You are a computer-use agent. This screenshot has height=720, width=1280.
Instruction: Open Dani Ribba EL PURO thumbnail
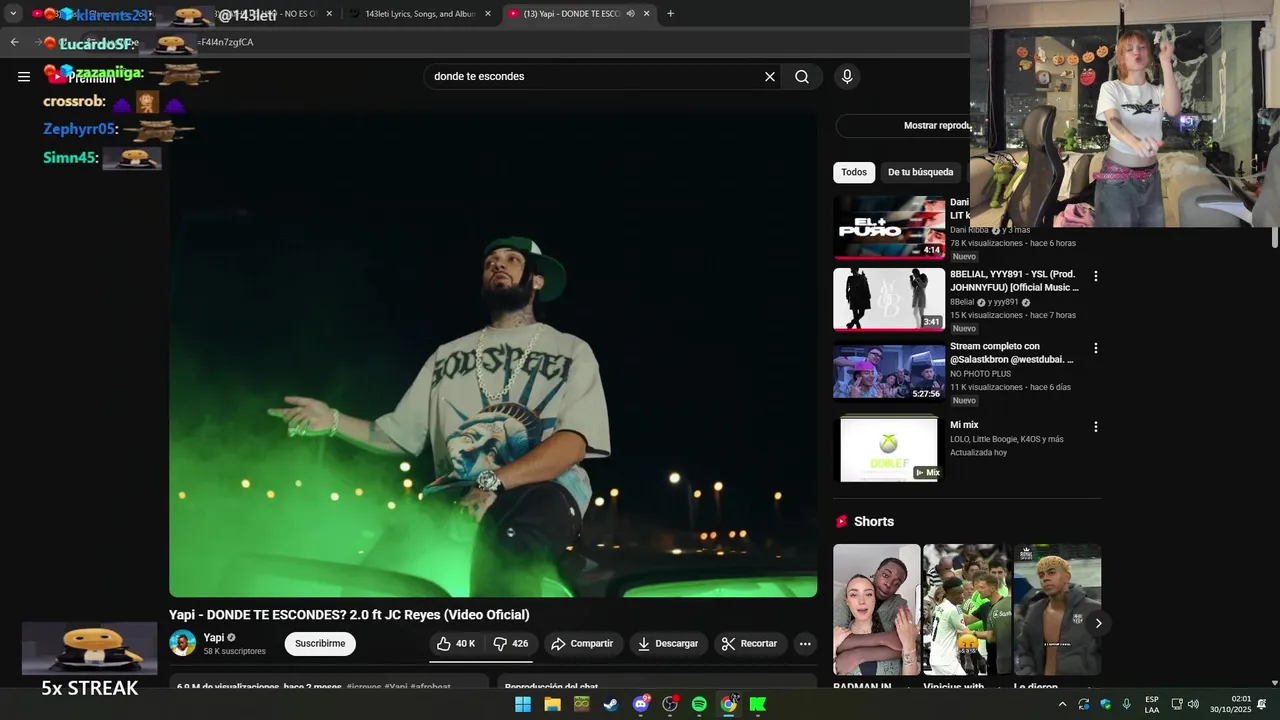pos(889,227)
